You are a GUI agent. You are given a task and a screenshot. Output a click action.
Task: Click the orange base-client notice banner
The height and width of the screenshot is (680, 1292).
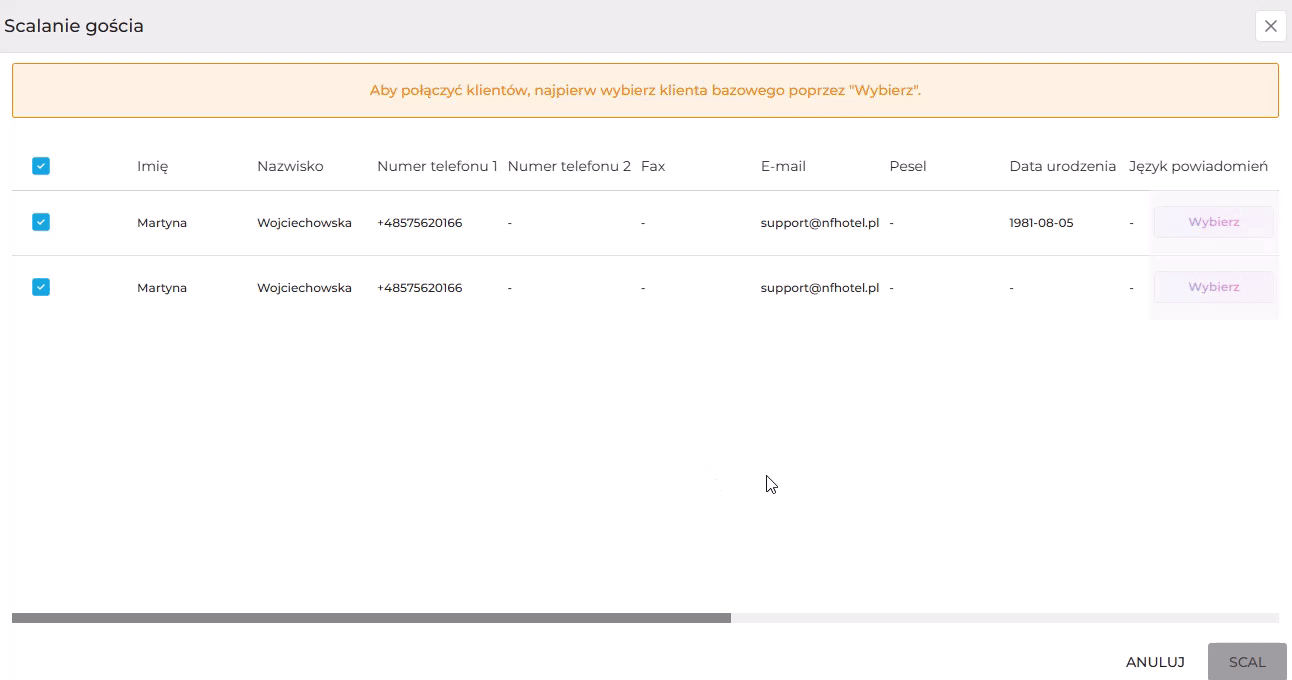[x=645, y=90]
